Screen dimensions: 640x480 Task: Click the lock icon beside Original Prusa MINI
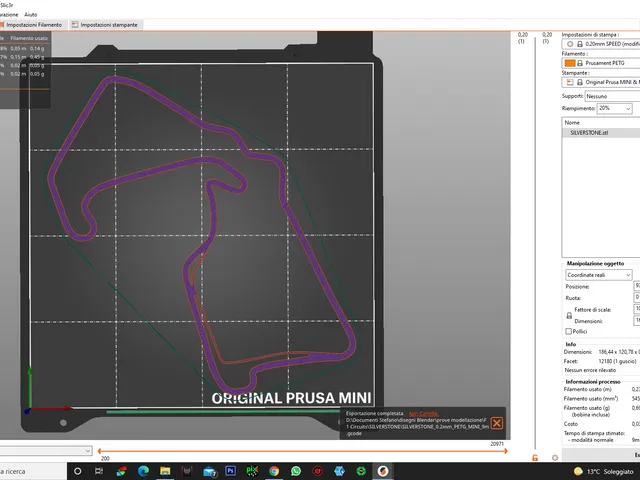tap(580, 82)
